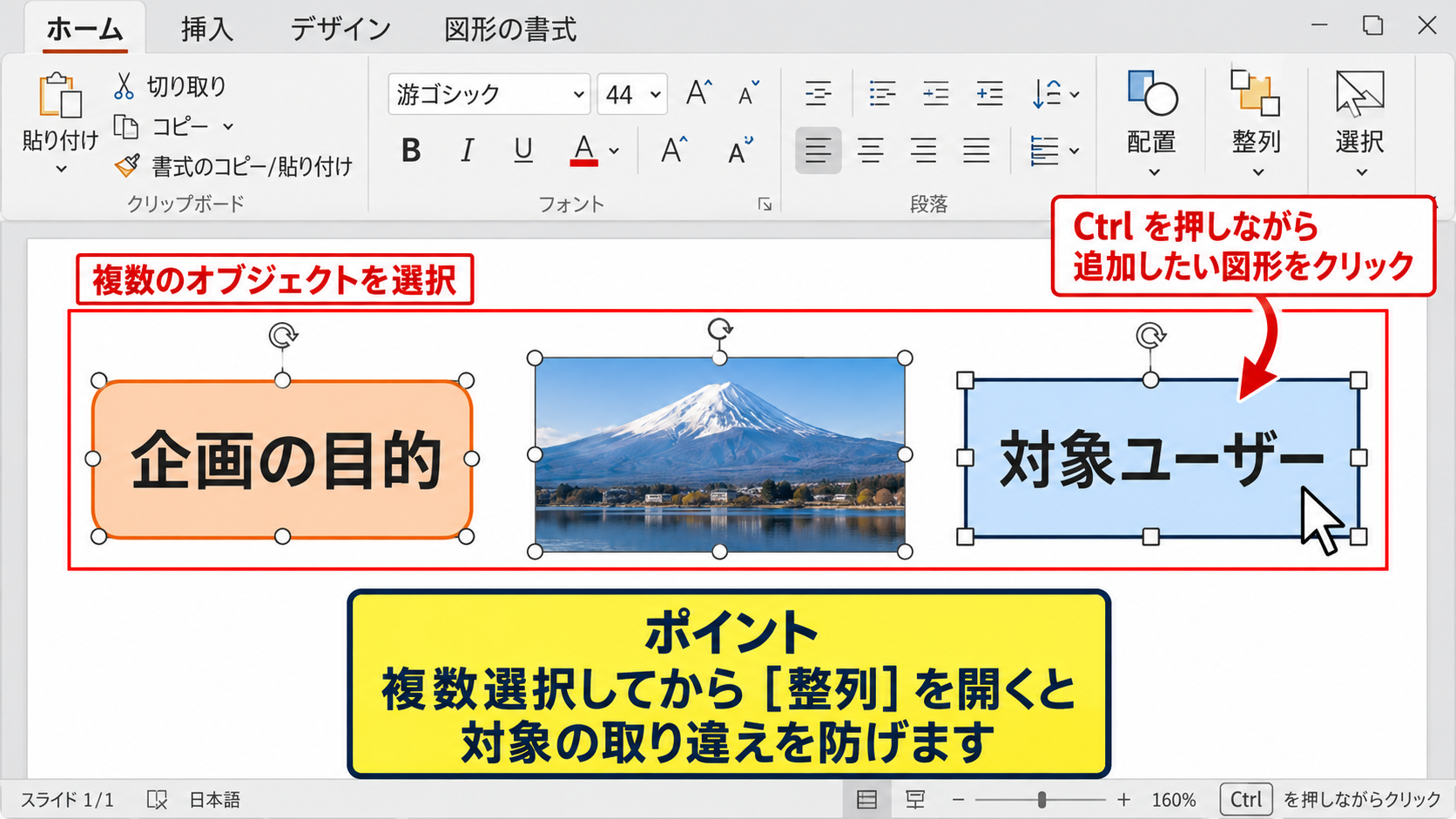Select center align paragraph button
This screenshot has height=819, width=1456.
coord(871,151)
